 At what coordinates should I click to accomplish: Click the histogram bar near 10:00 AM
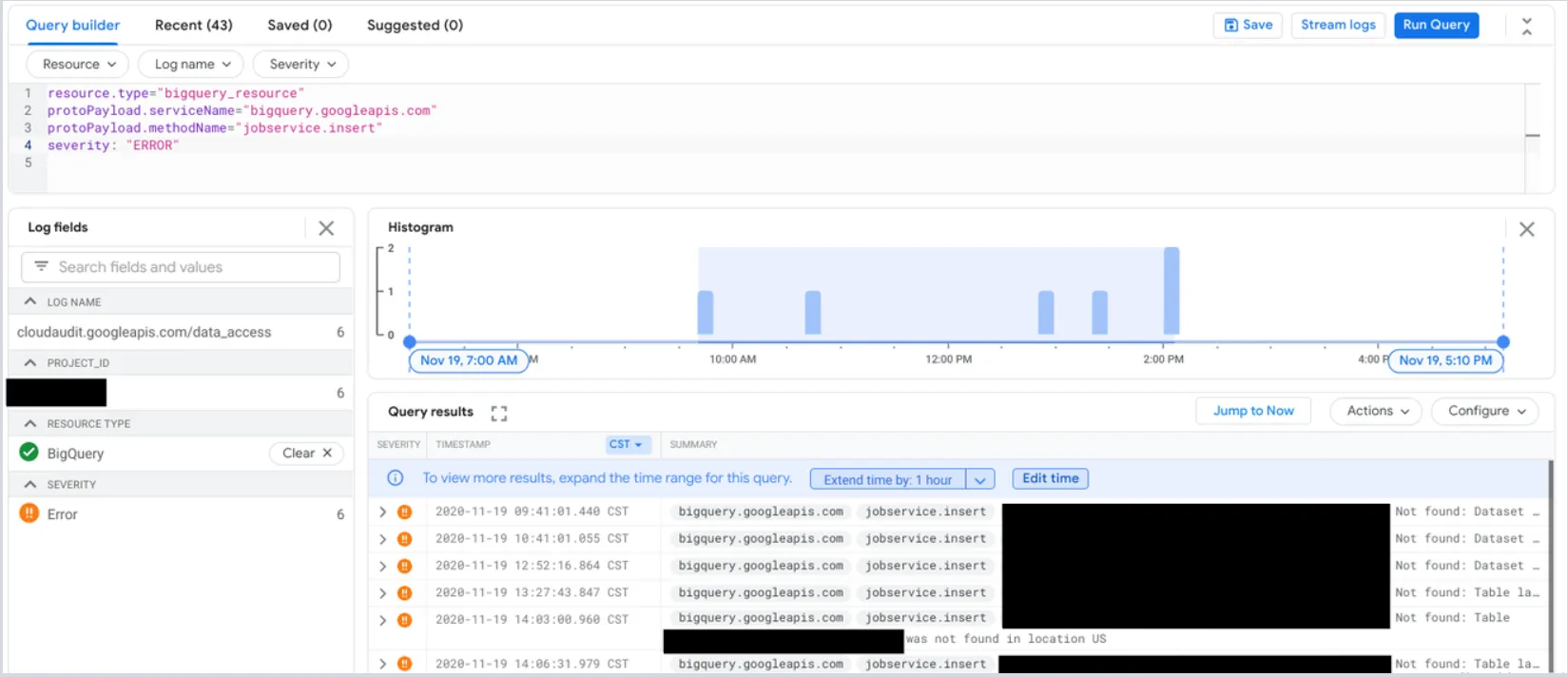point(706,313)
